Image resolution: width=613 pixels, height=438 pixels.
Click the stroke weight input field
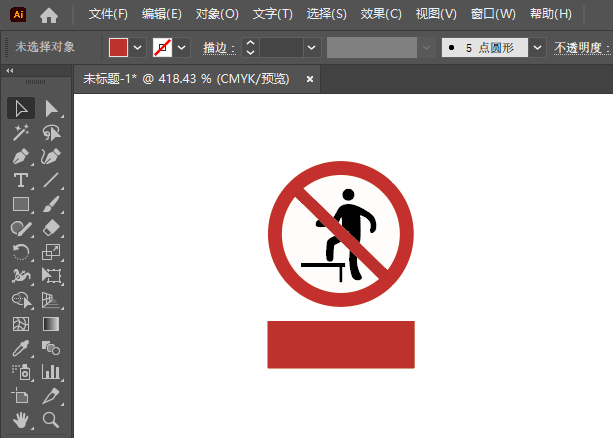point(281,48)
